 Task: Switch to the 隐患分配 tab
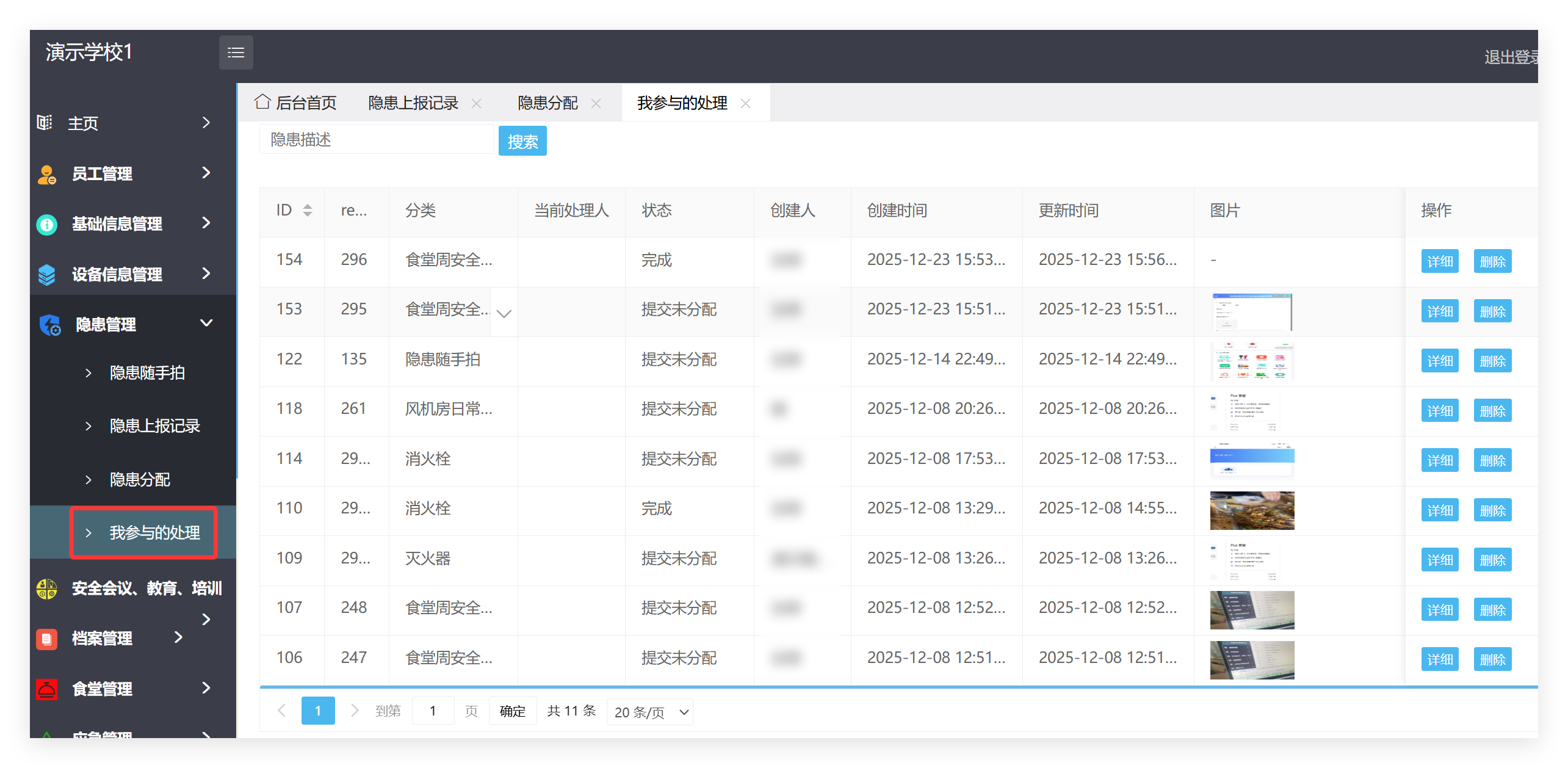pyautogui.click(x=547, y=103)
